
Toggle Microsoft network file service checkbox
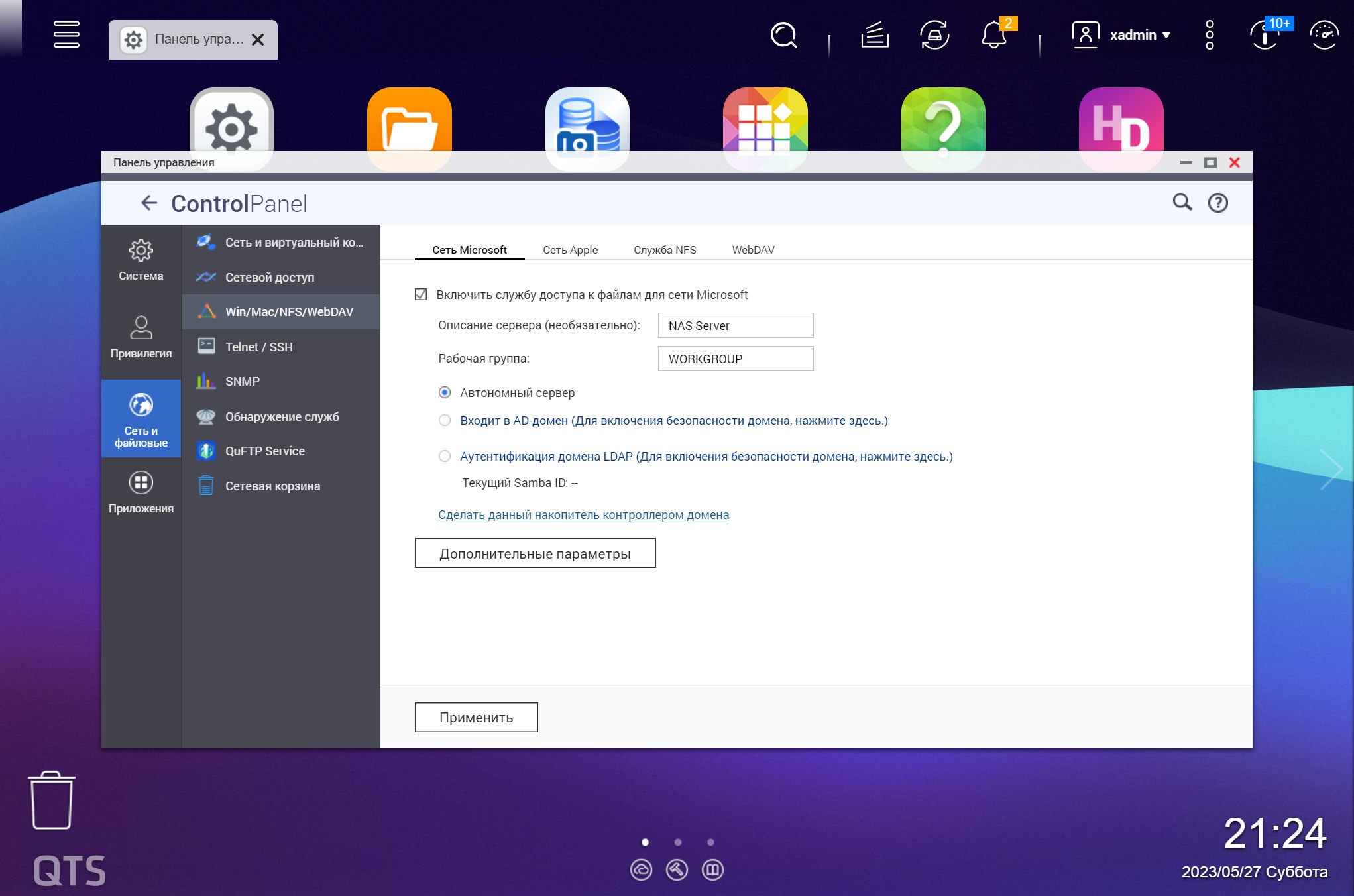coord(421,294)
